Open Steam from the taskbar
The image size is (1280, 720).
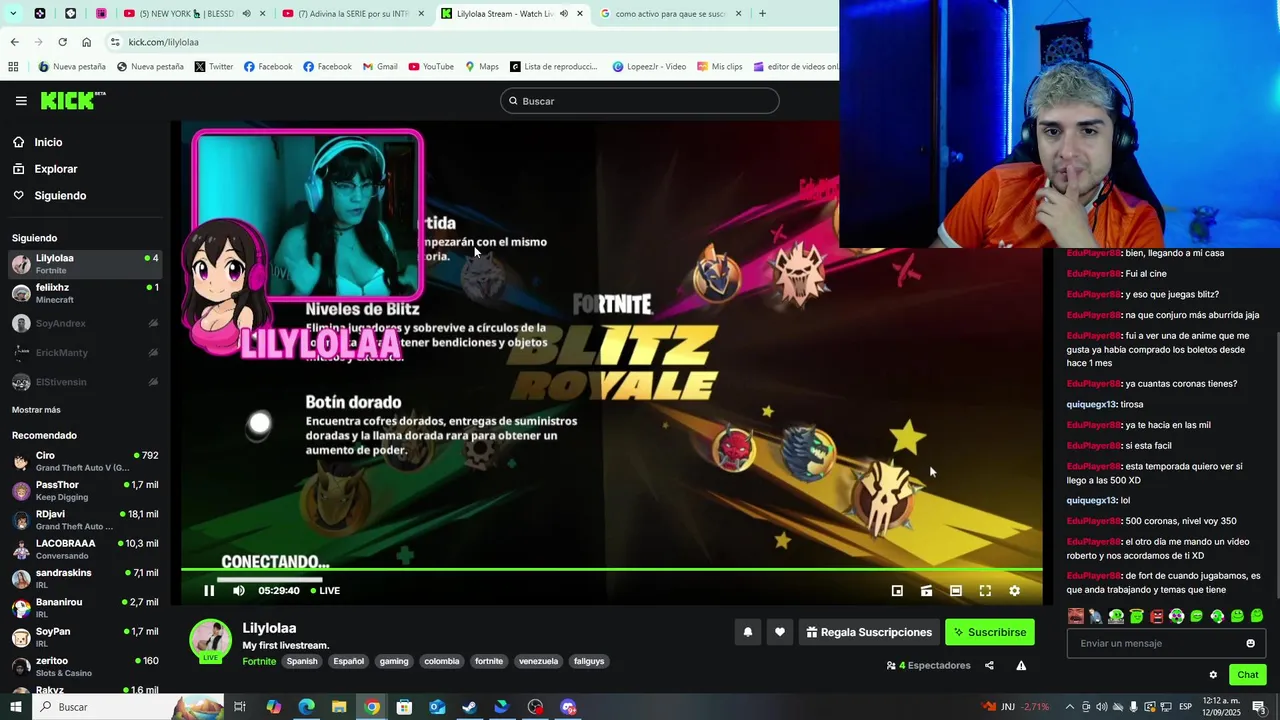469,707
